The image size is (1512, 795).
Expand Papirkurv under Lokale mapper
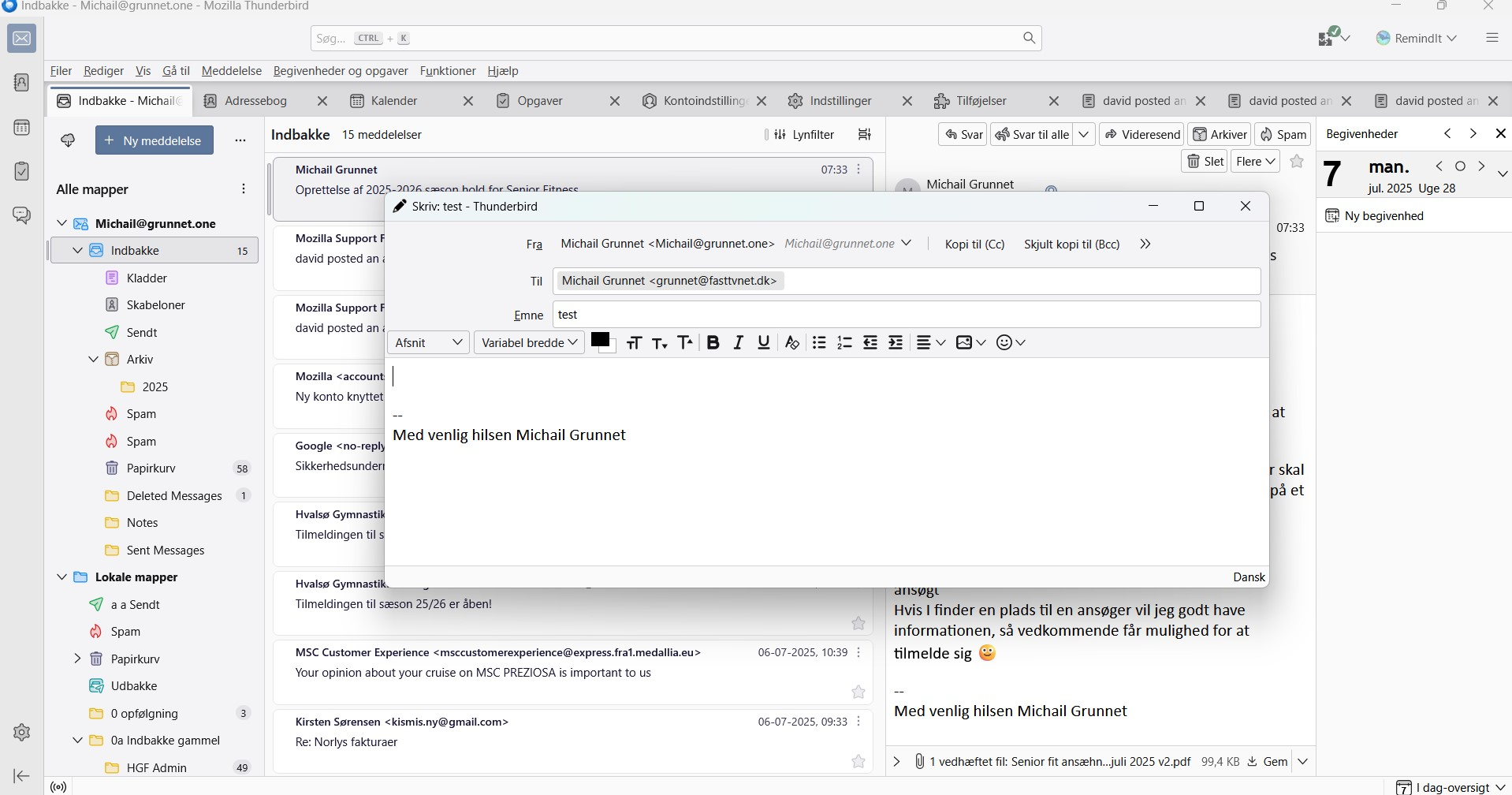77,659
